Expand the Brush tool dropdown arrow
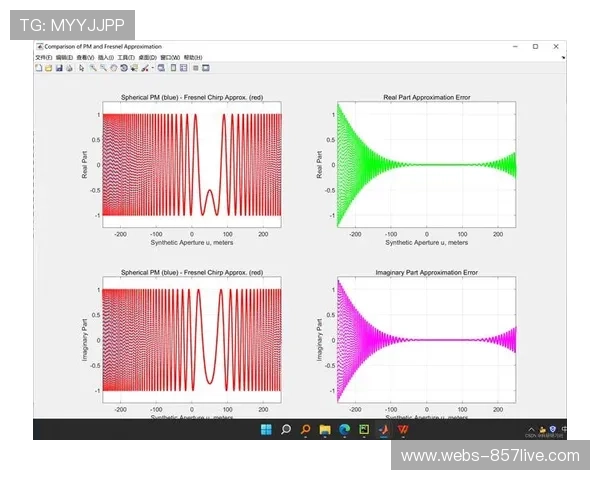This screenshot has height=480, width=600. pos(153,67)
